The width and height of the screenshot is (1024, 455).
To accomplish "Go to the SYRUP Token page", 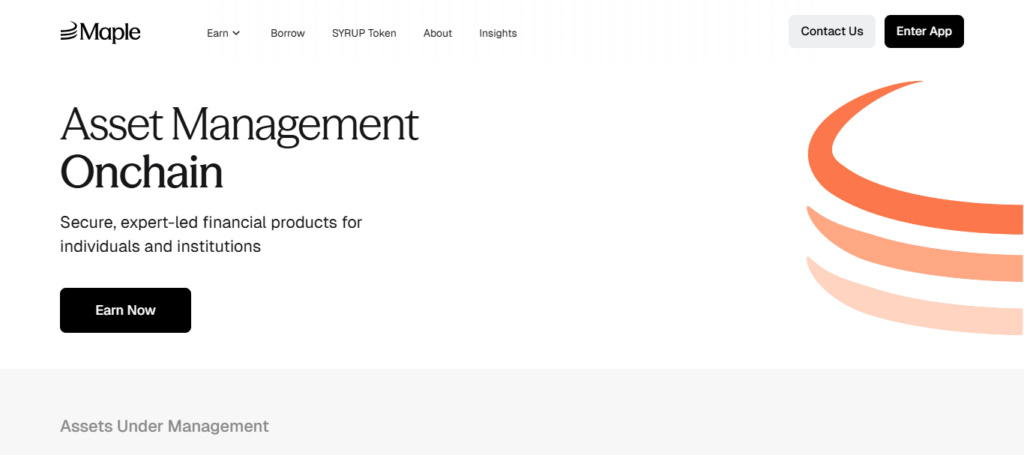I will [364, 33].
